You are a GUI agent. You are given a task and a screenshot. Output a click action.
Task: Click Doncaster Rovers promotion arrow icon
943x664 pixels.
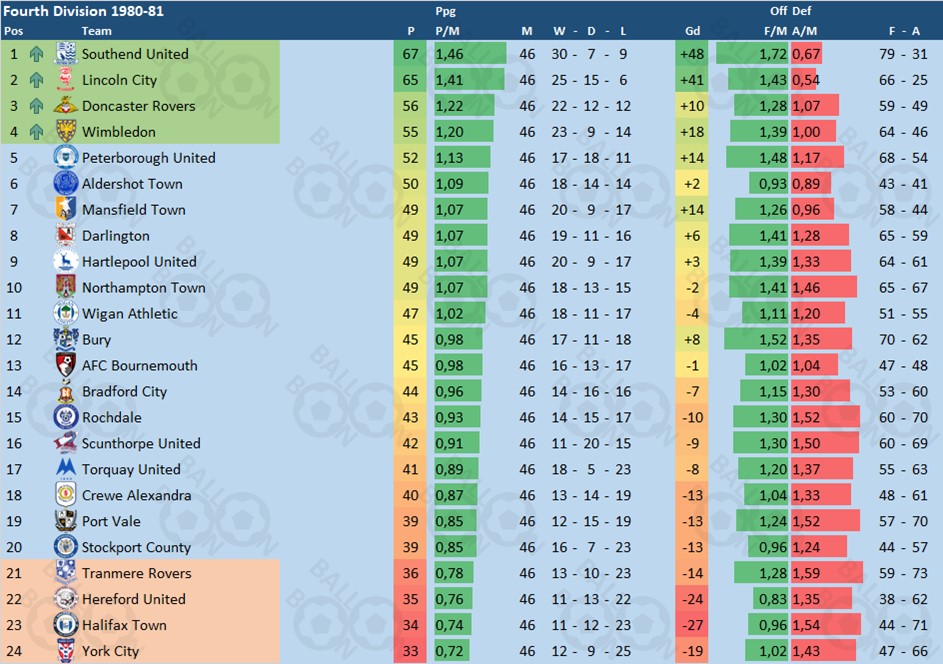(x=37, y=106)
